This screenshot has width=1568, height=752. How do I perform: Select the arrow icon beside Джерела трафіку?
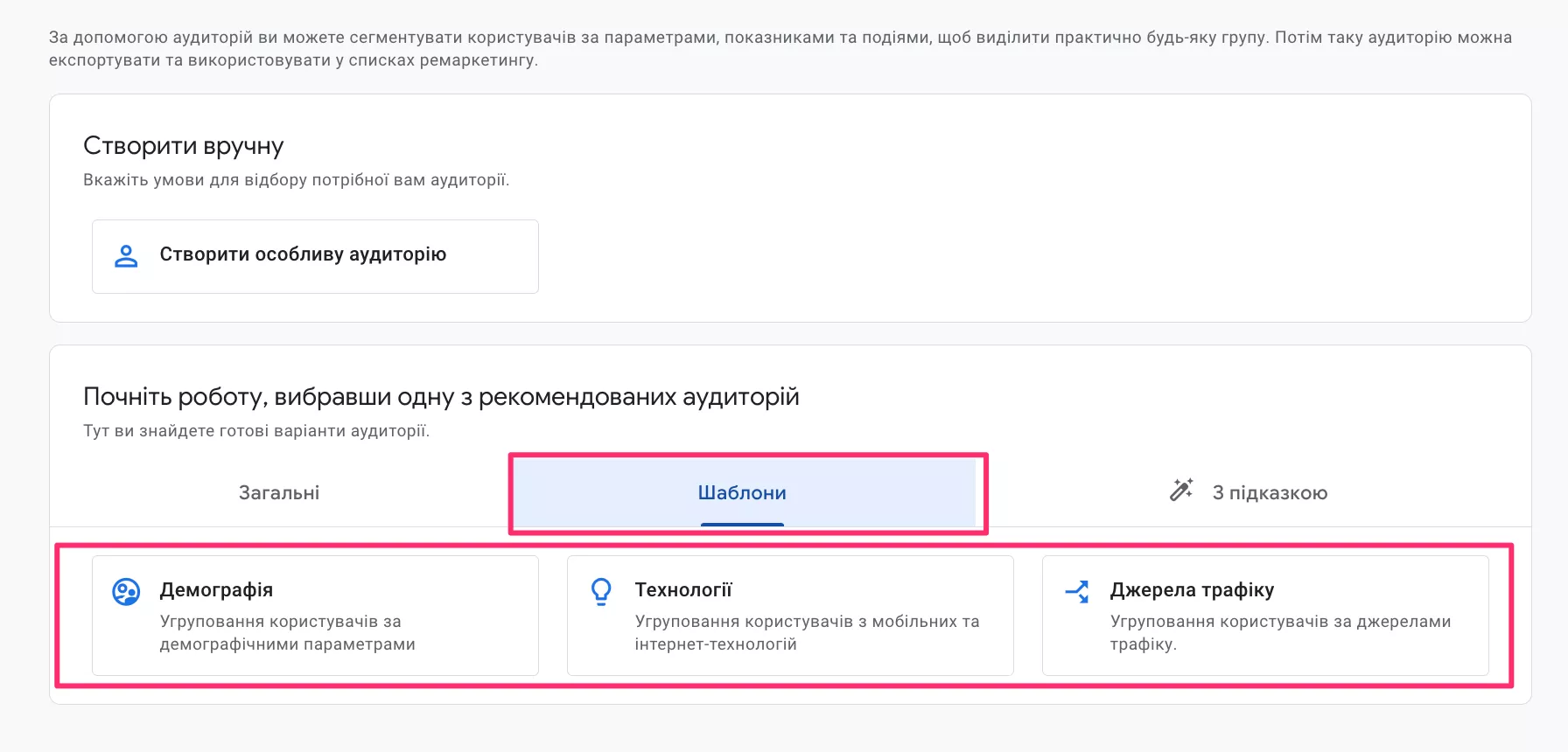[x=1077, y=591]
